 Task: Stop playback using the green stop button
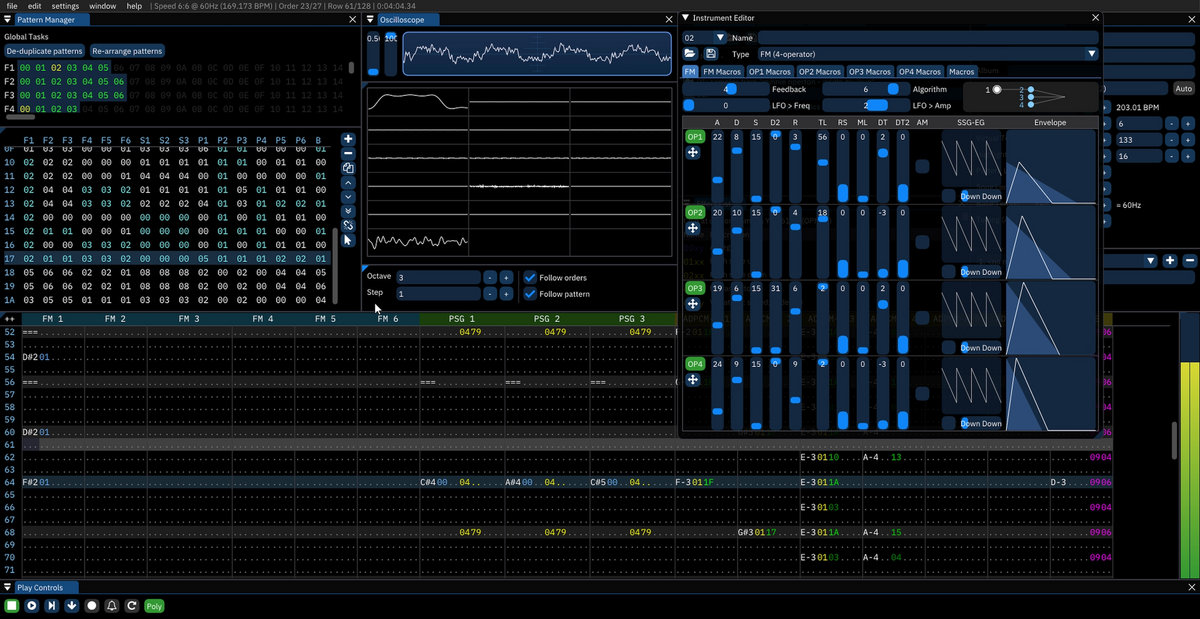coord(12,605)
